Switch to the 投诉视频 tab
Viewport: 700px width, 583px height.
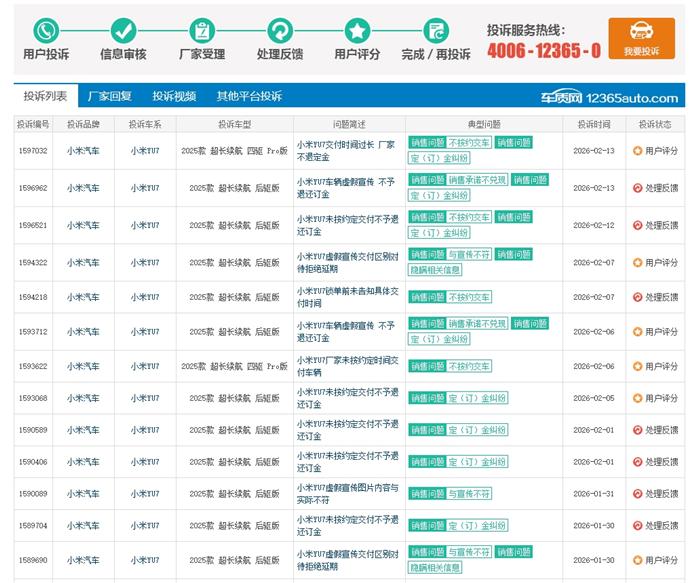pos(174,96)
